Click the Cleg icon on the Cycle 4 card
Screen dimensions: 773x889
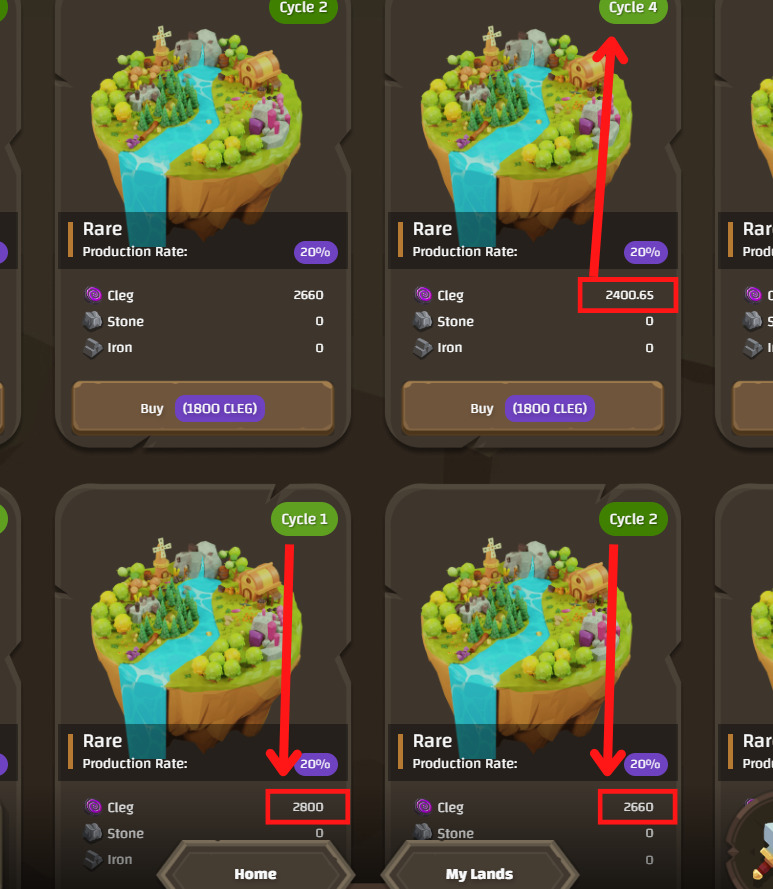(x=423, y=295)
